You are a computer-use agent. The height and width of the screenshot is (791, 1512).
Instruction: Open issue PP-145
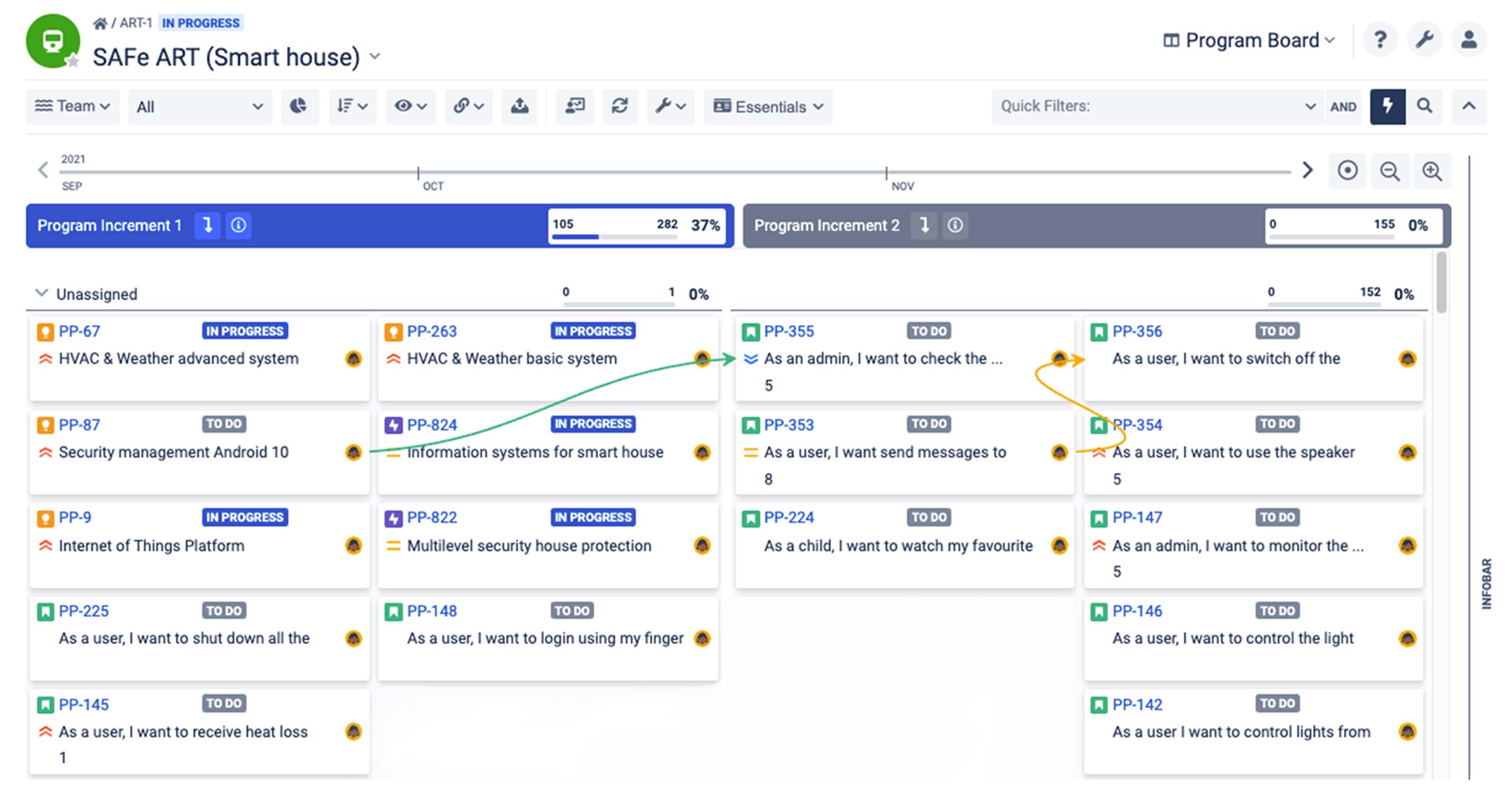[83, 705]
